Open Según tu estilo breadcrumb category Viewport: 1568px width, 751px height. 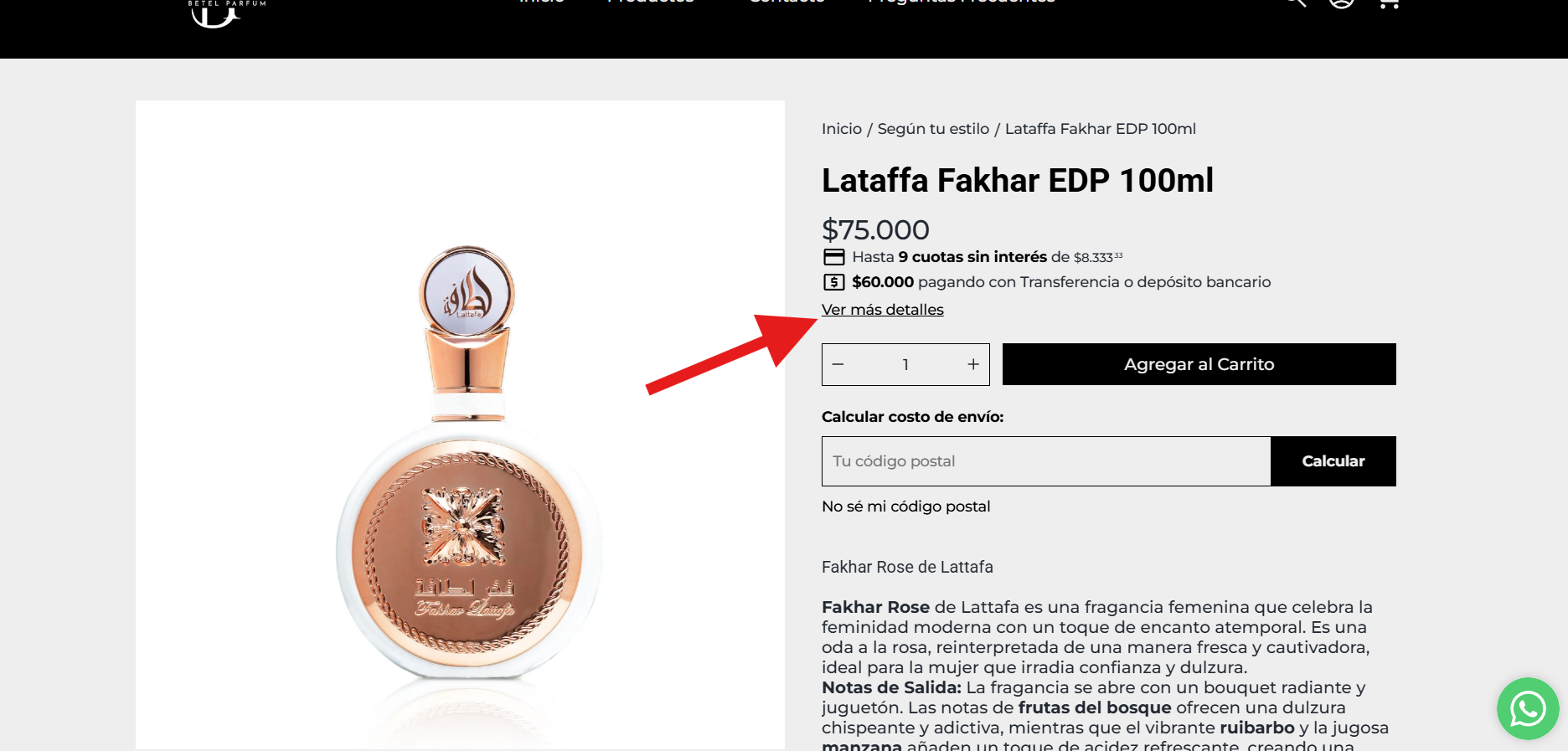tap(933, 129)
